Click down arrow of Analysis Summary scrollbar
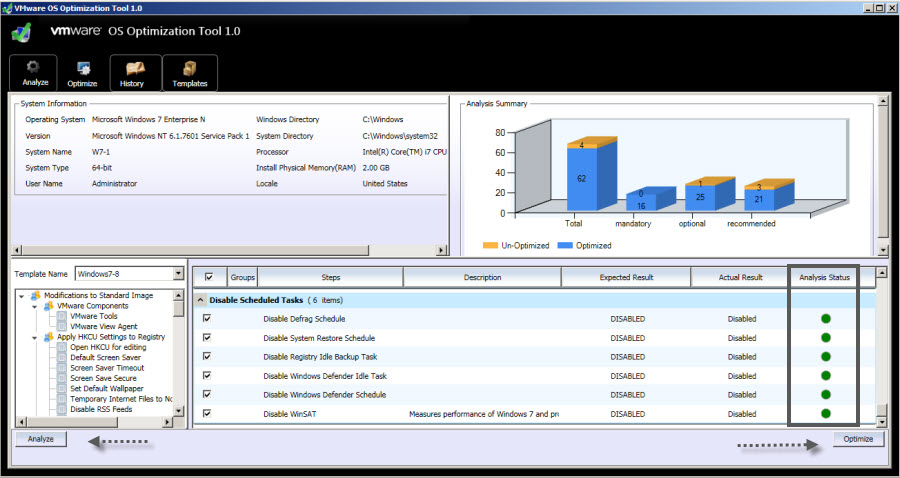 coord(883,250)
